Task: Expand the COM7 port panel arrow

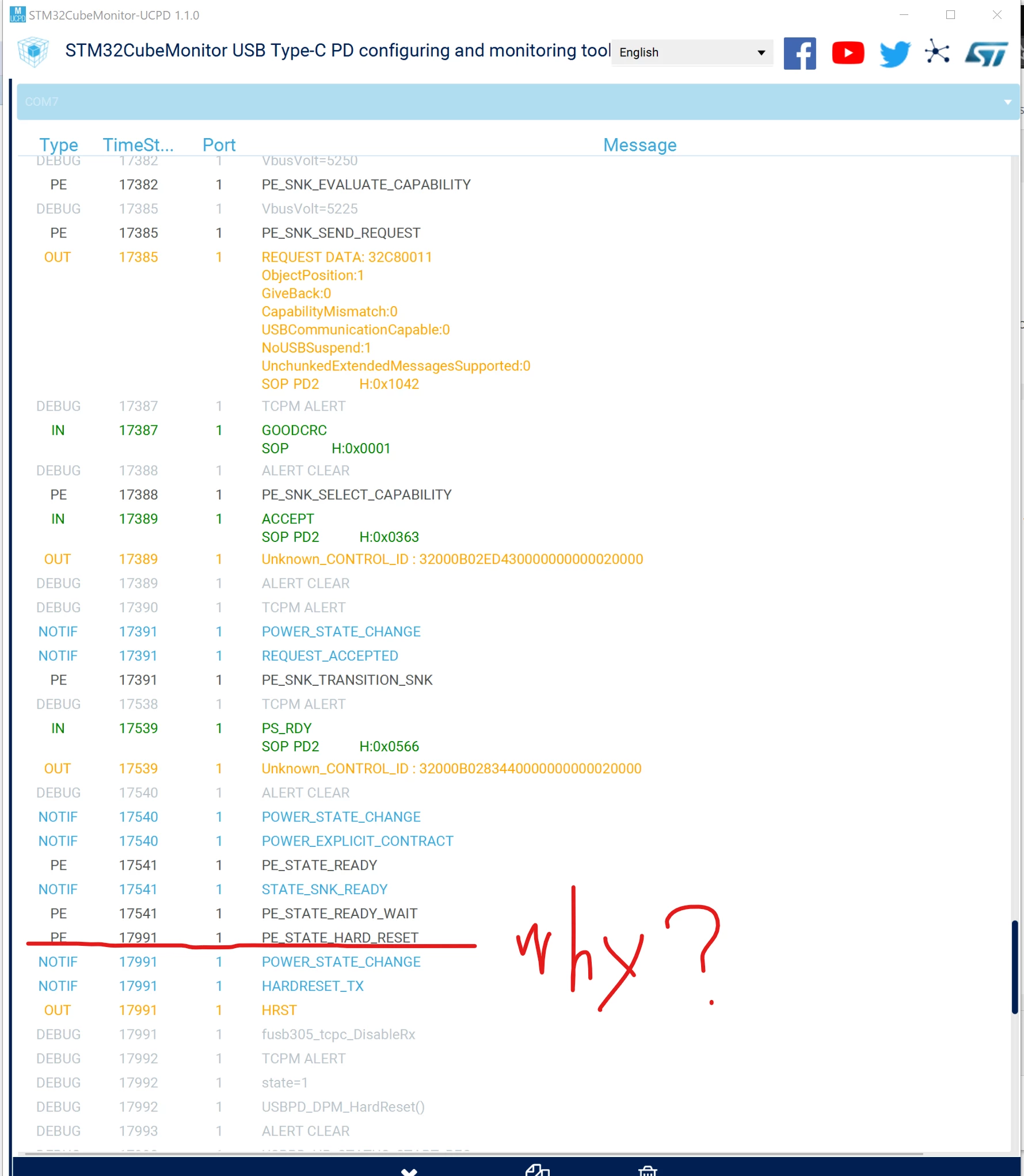Action: point(1007,102)
